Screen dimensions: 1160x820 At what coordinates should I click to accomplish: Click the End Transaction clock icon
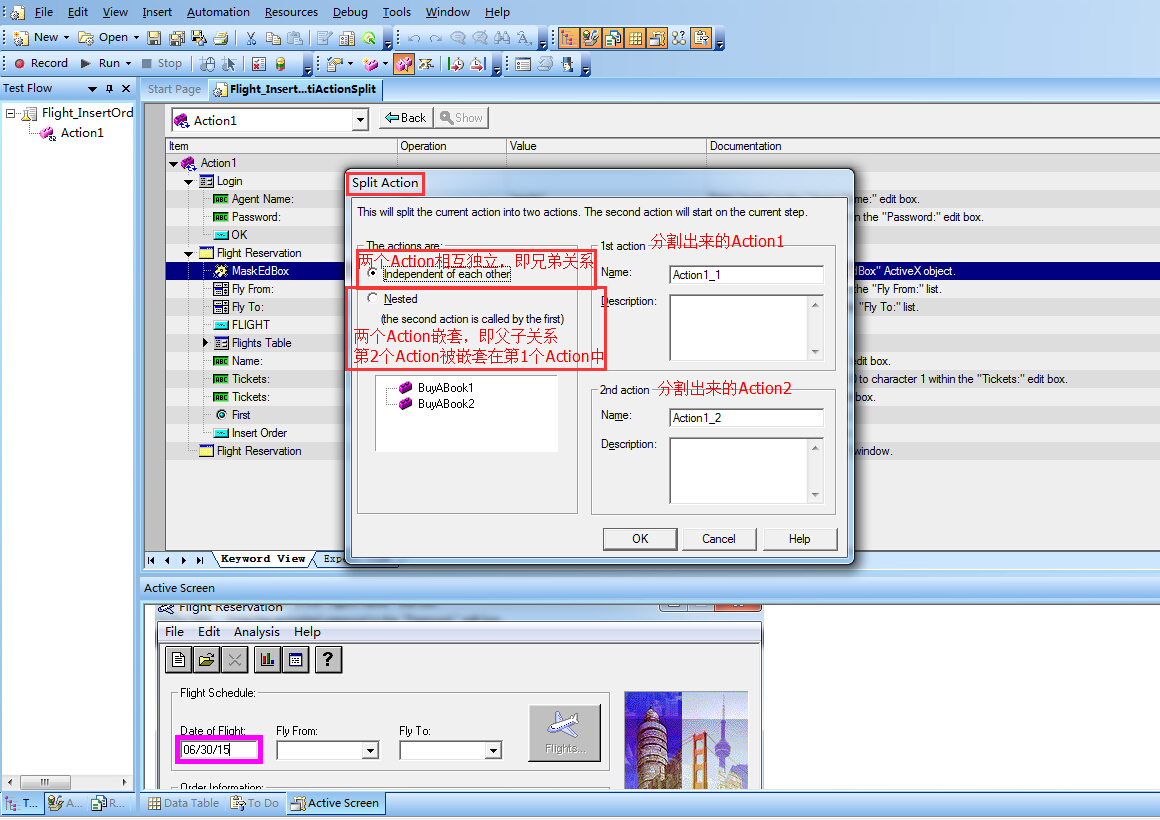(478, 64)
